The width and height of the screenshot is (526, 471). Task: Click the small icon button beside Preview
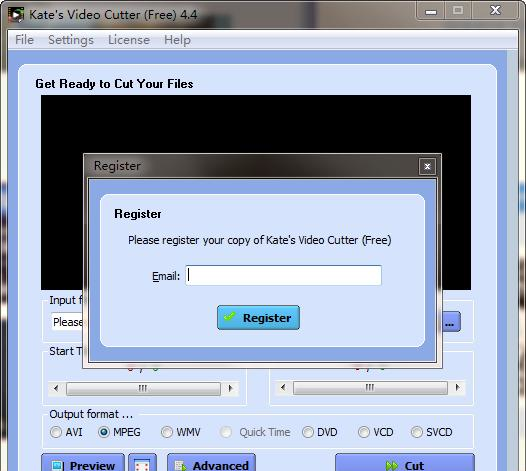143,463
